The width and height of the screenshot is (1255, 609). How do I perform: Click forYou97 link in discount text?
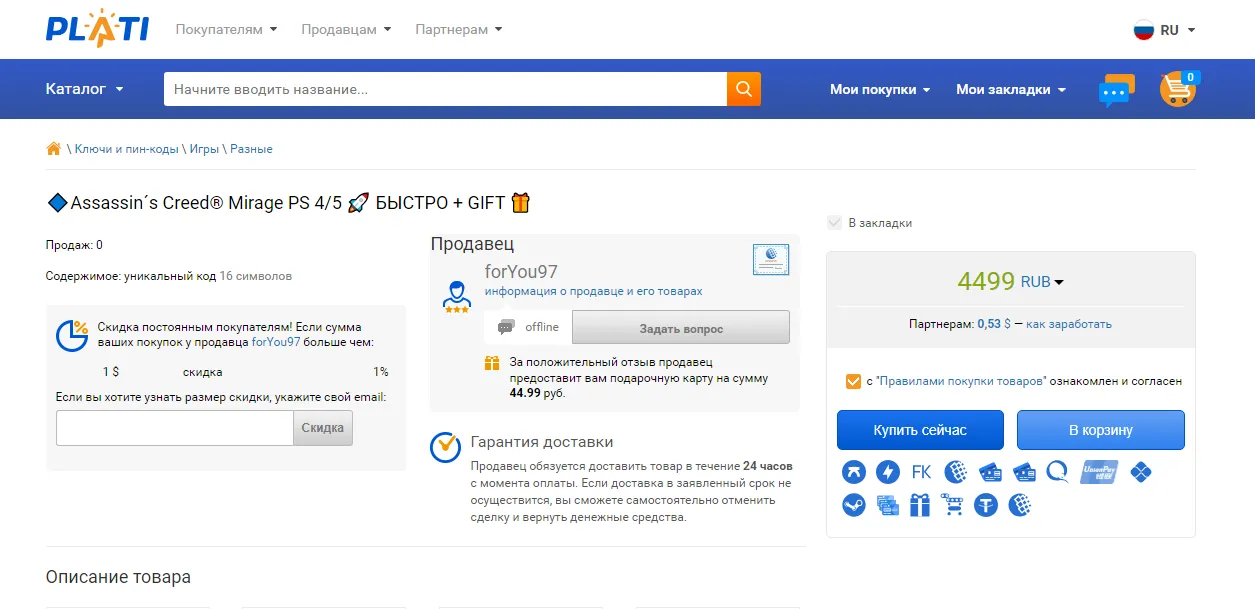tap(276, 342)
